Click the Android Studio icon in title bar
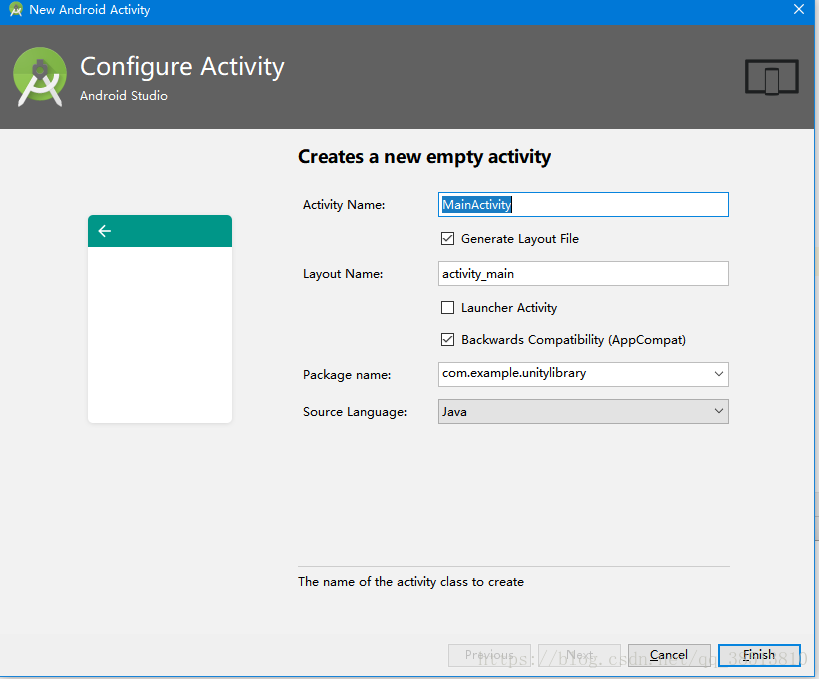 click(16, 9)
